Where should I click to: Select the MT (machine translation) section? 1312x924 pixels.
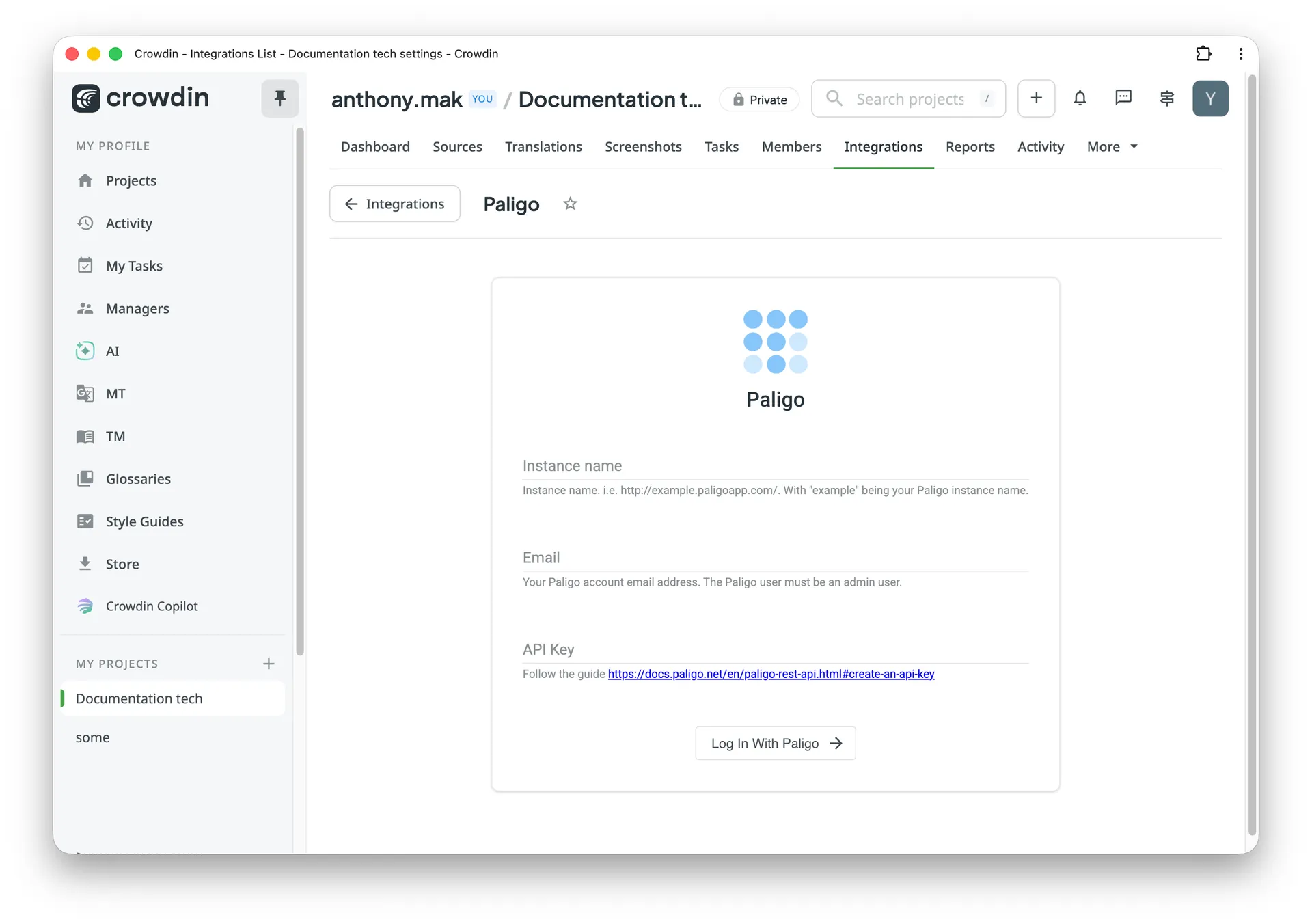115,393
